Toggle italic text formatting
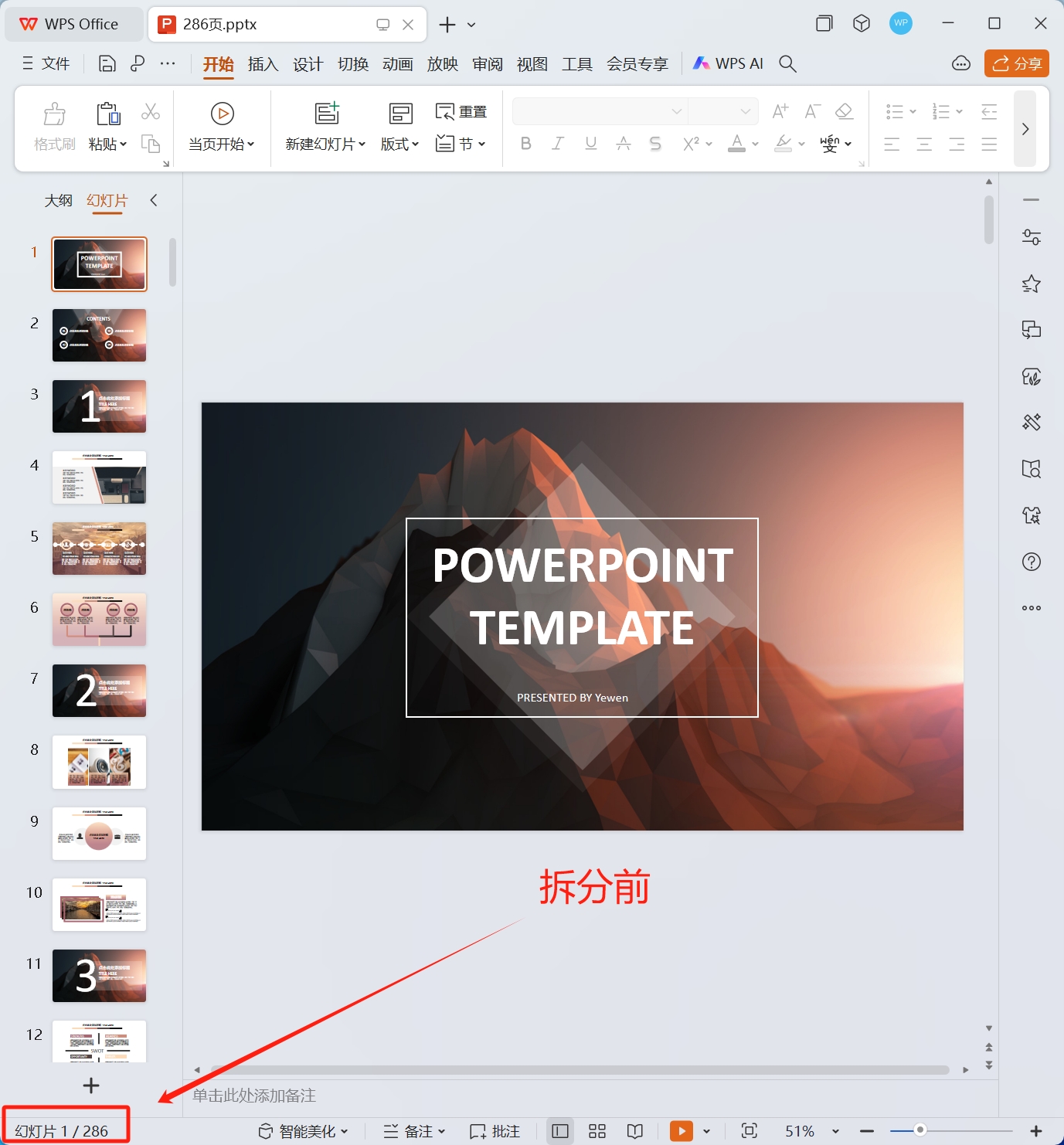1064x1145 pixels. (x=558, y=144)
